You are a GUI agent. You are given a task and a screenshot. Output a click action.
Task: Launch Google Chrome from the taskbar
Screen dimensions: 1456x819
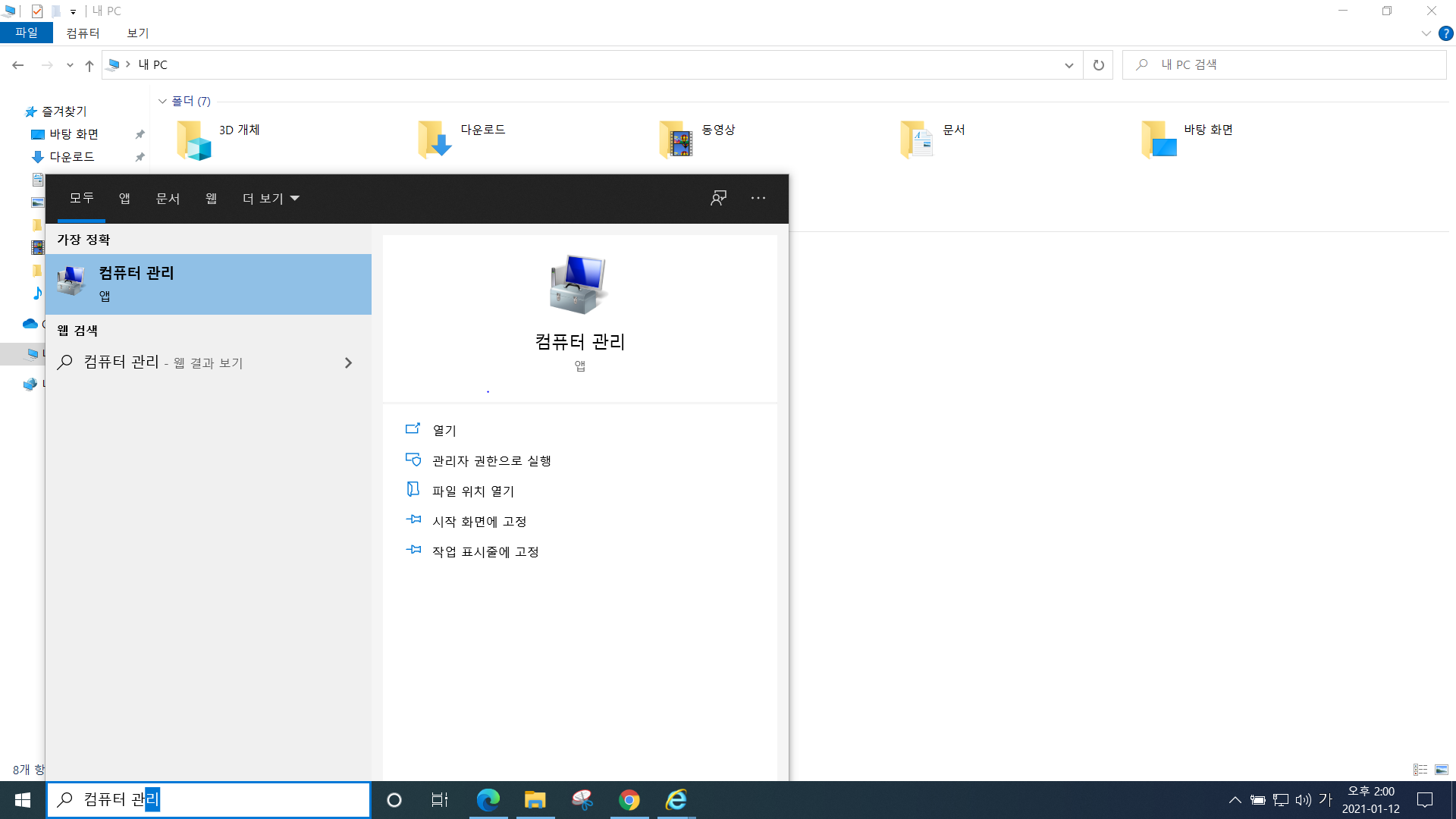point(629,799)
